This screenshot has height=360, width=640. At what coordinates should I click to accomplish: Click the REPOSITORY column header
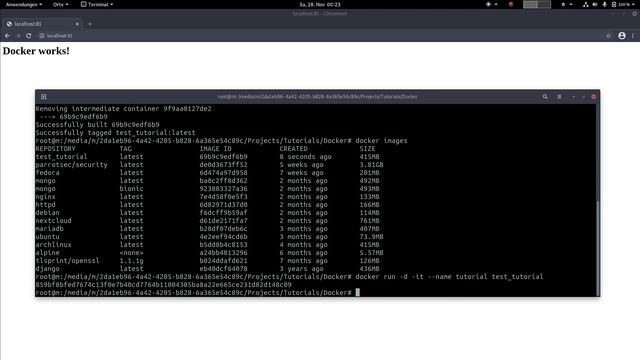[56, 149]
